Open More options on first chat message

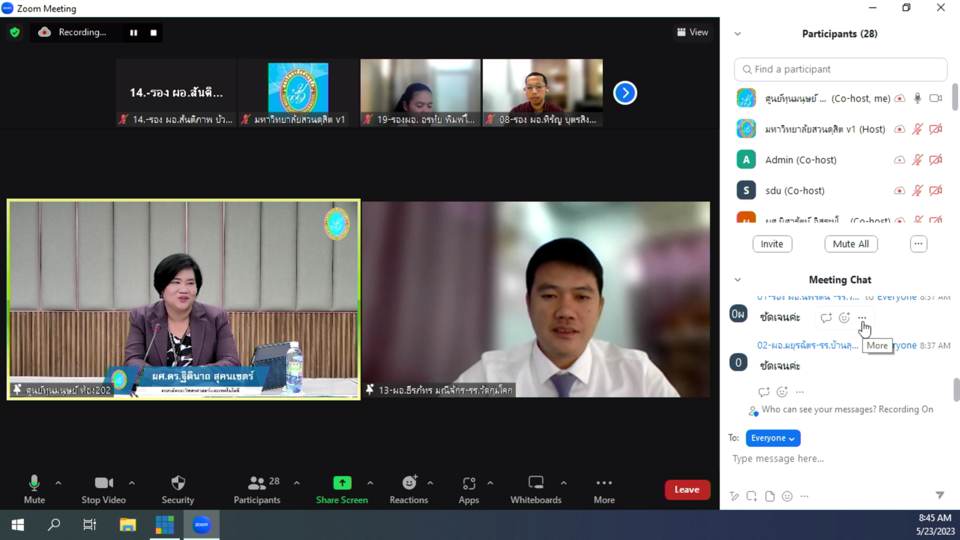coord(862,317)
